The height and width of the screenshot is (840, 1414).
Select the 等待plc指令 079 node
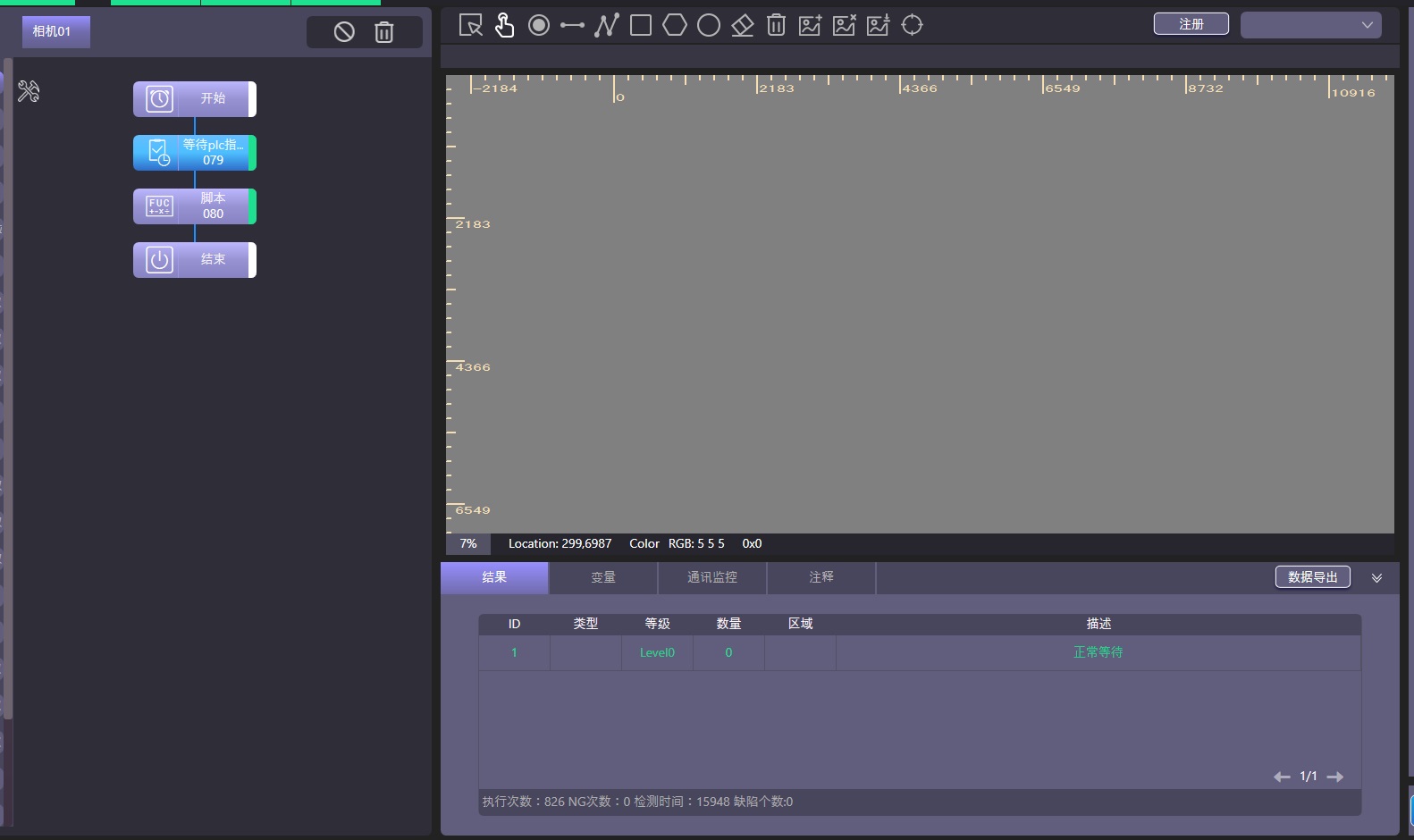195,153
